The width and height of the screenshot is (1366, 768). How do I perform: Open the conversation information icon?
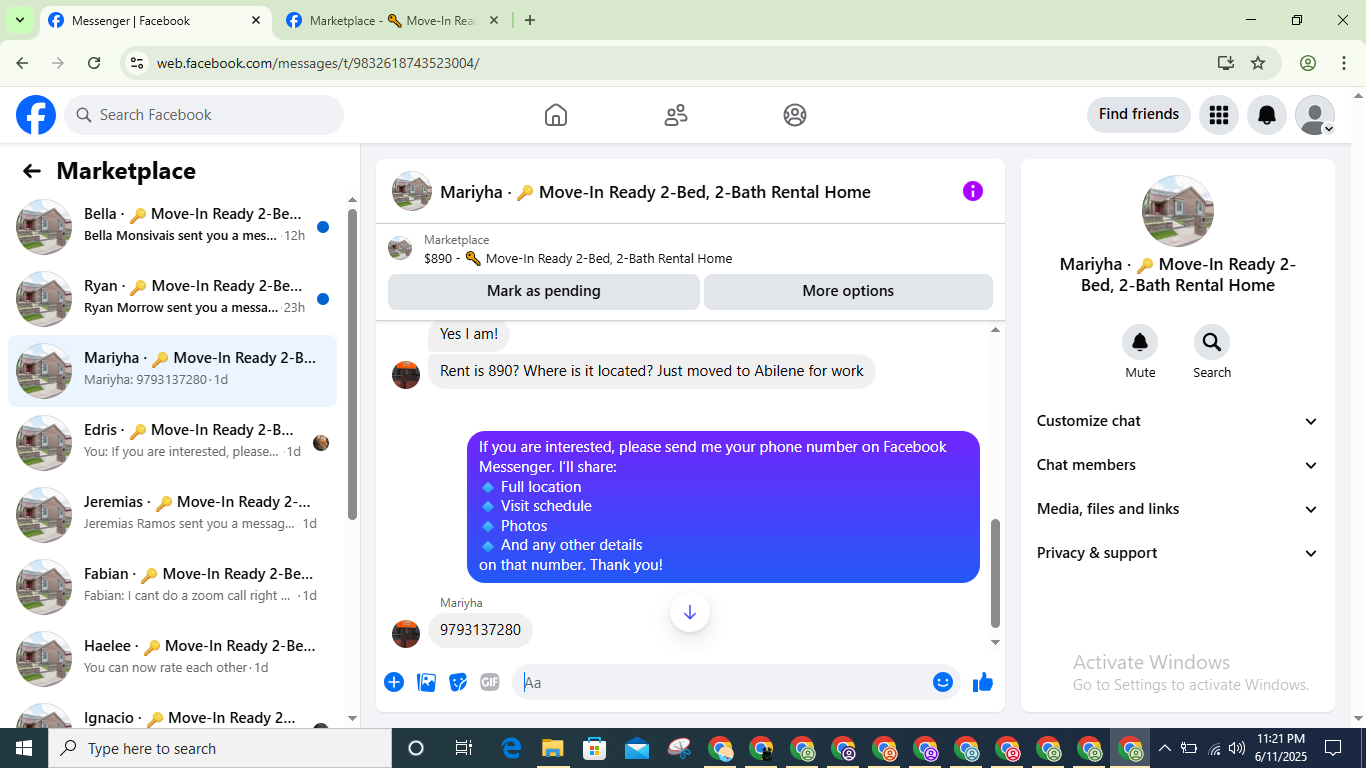click(x=973, y=191)
